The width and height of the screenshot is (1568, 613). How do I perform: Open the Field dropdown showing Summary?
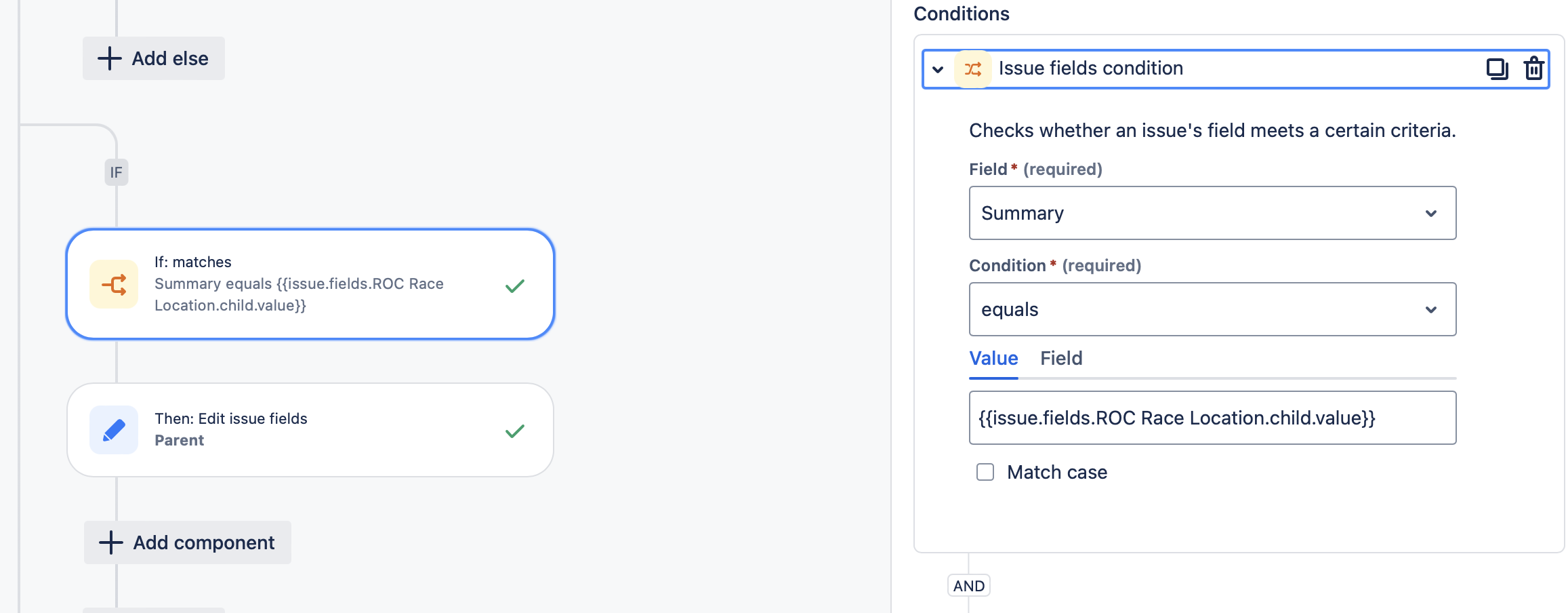pyautogui.click(x=1212, y=212)
